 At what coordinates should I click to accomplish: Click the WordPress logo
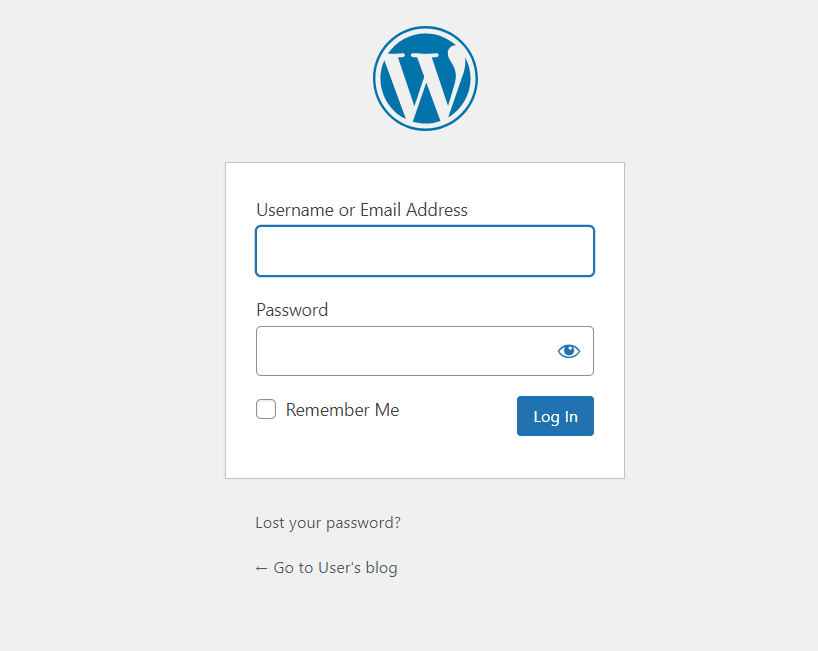(425, 78)
